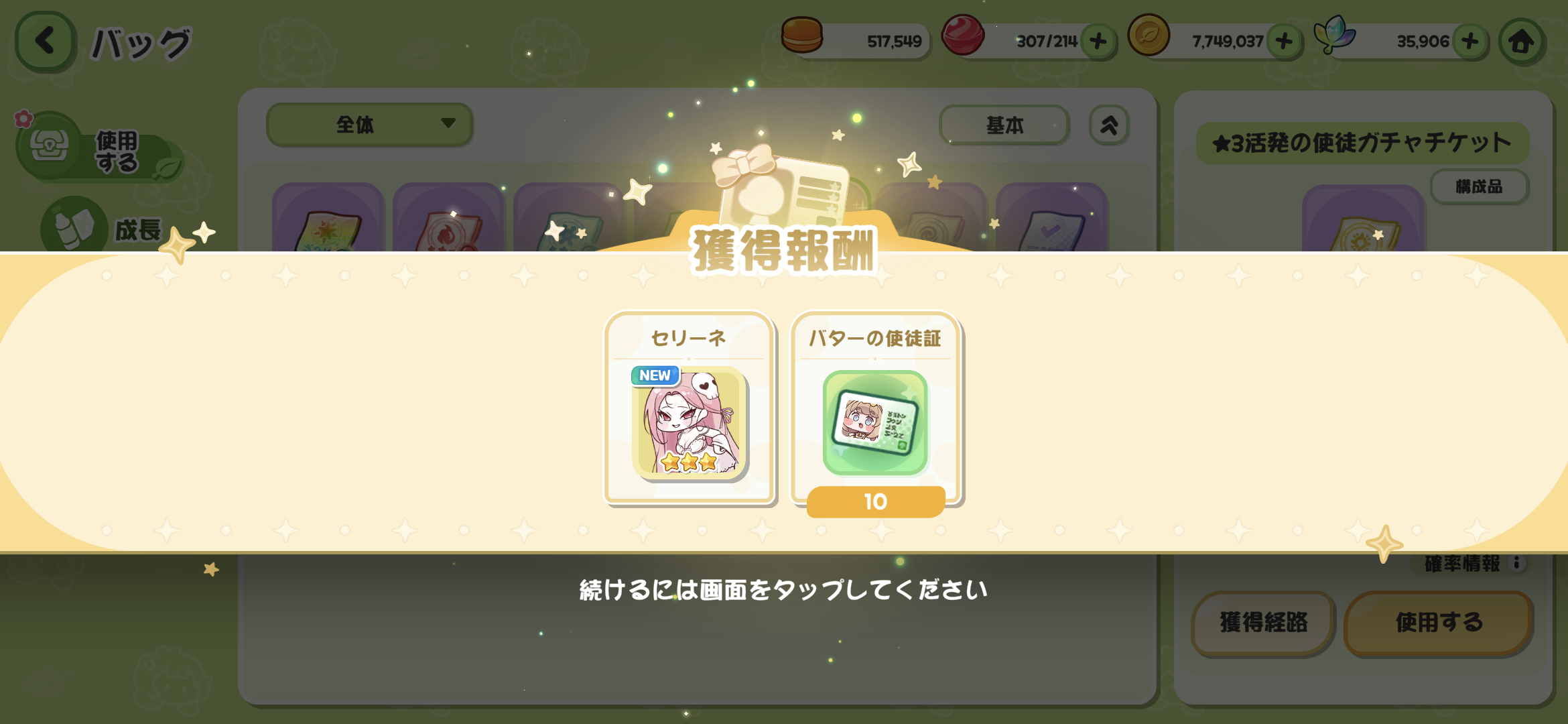Open the 構成品 contents button
The width and height of the screenshot is (1568, 724).
pos(1479,186)
